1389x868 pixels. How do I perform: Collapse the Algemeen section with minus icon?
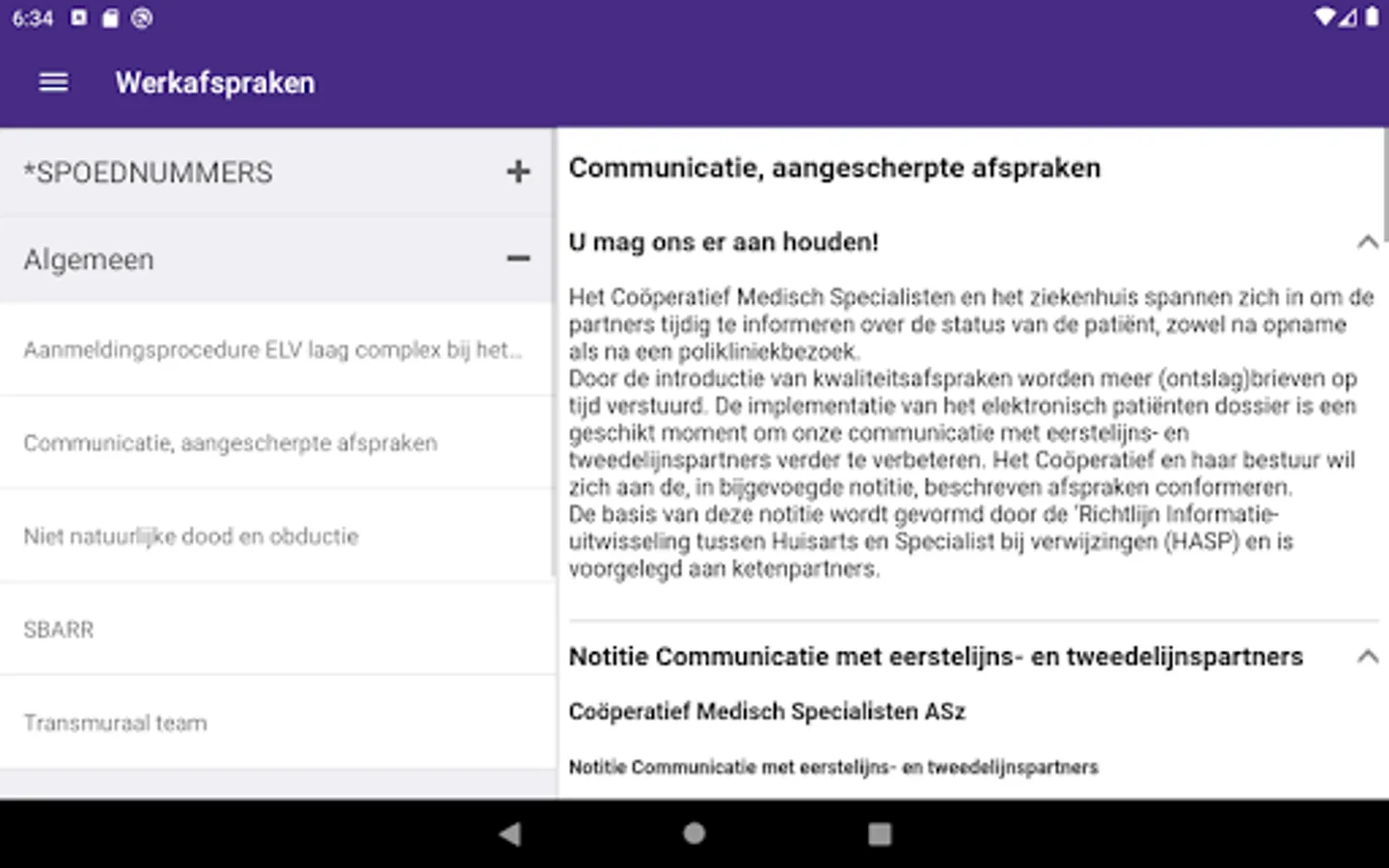point(518,258)
